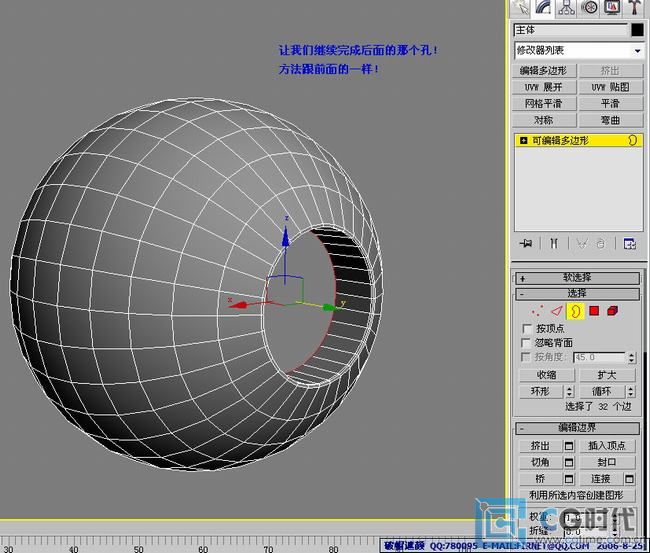Click frame 70 on the timeline ruler
Image resolution: width=650 pixels, height=553 pixels.
tap(268, 549)
